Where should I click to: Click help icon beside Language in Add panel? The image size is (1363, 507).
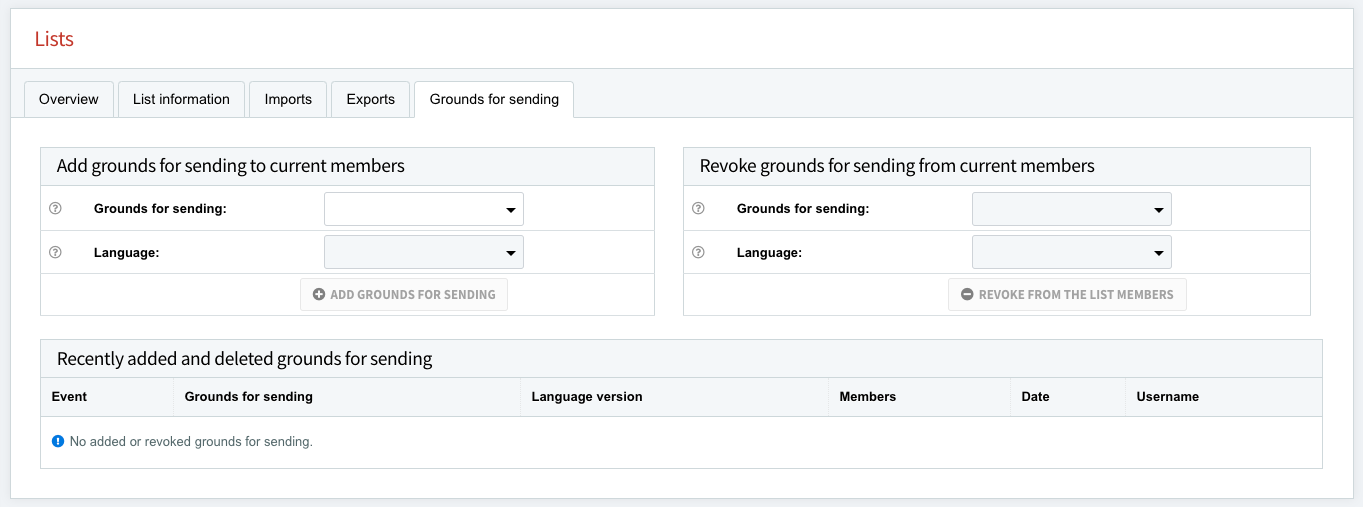56,253
